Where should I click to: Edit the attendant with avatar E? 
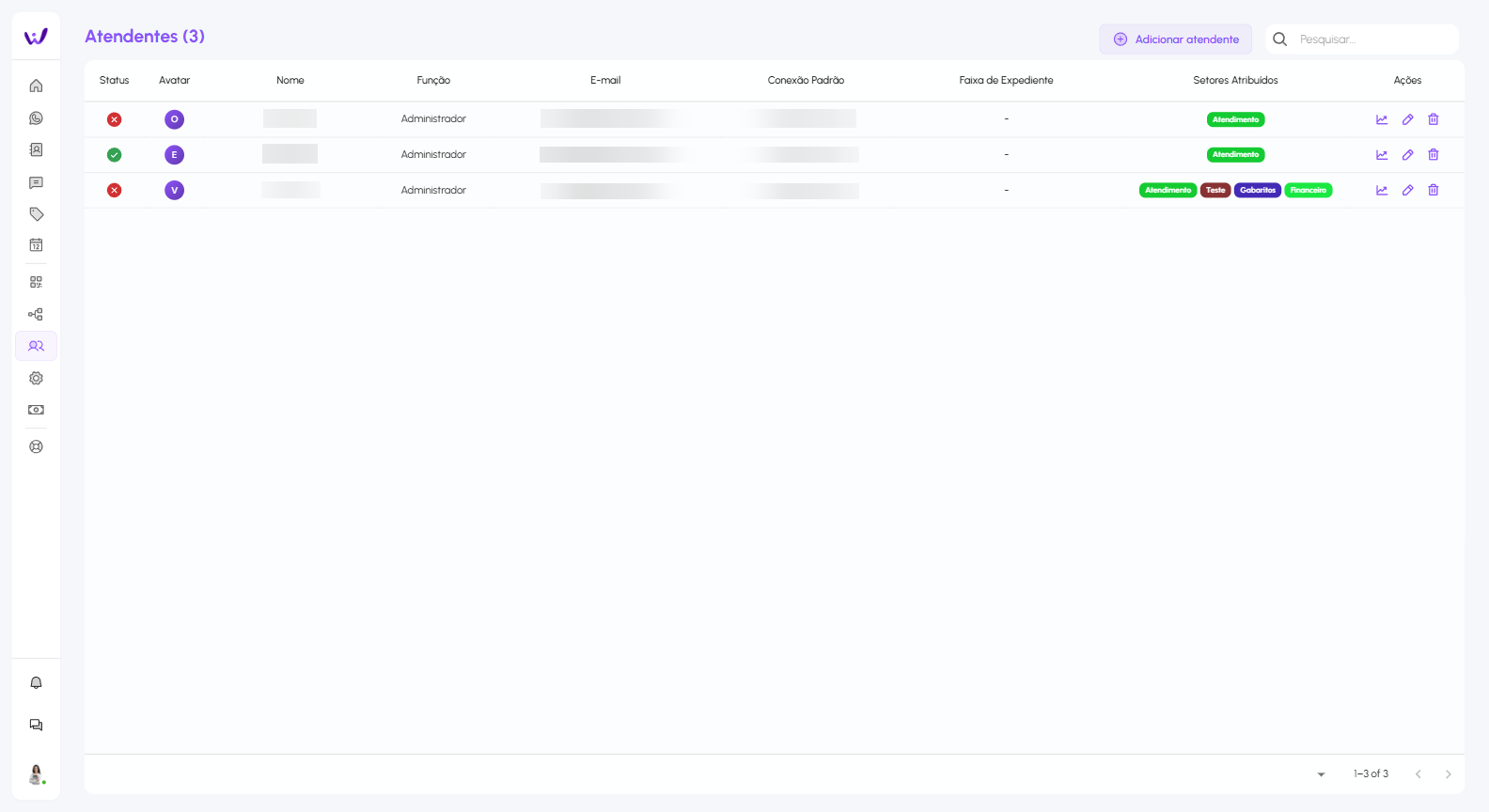1407,155
